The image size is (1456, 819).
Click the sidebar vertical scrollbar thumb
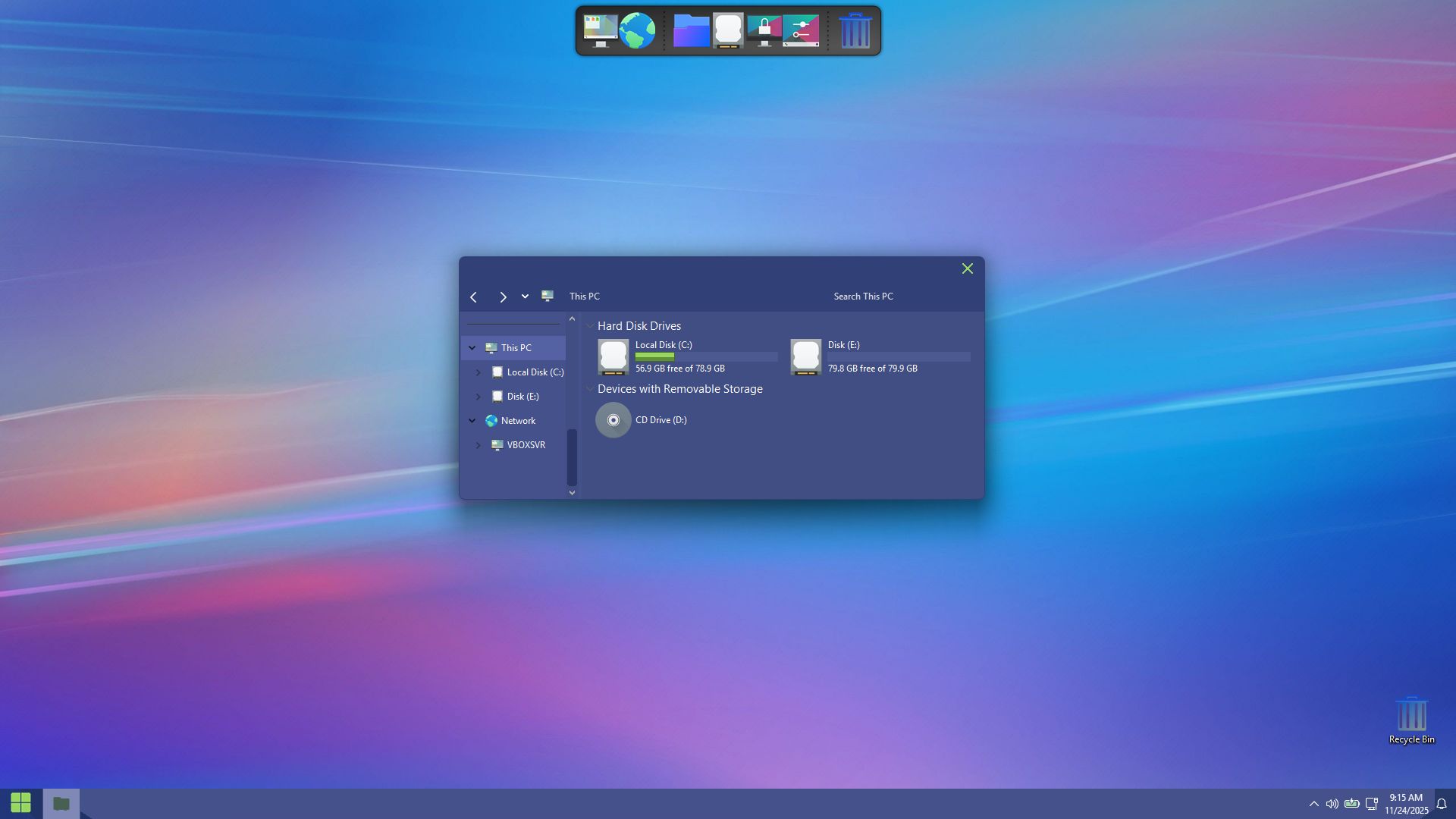572,457
